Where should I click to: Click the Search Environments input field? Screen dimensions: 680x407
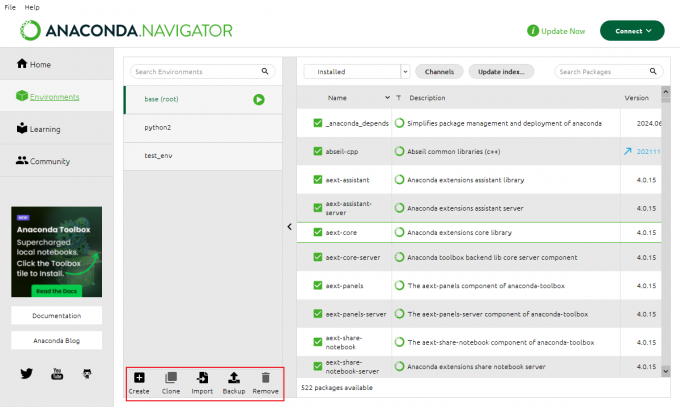click(x=203, y=72)
